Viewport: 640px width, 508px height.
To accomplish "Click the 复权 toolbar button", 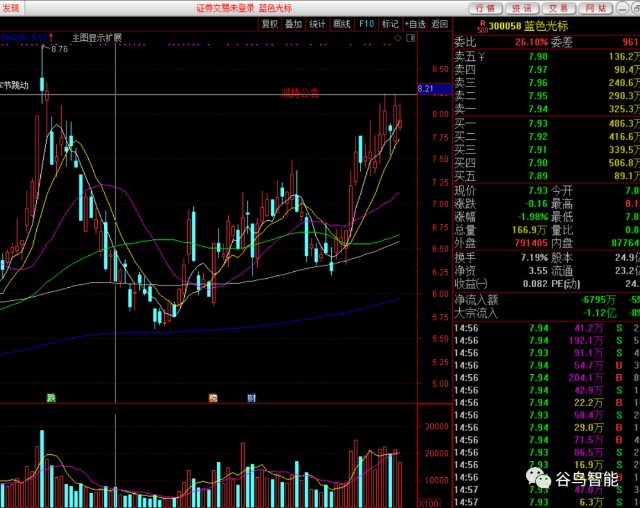I will pos(269,24).
